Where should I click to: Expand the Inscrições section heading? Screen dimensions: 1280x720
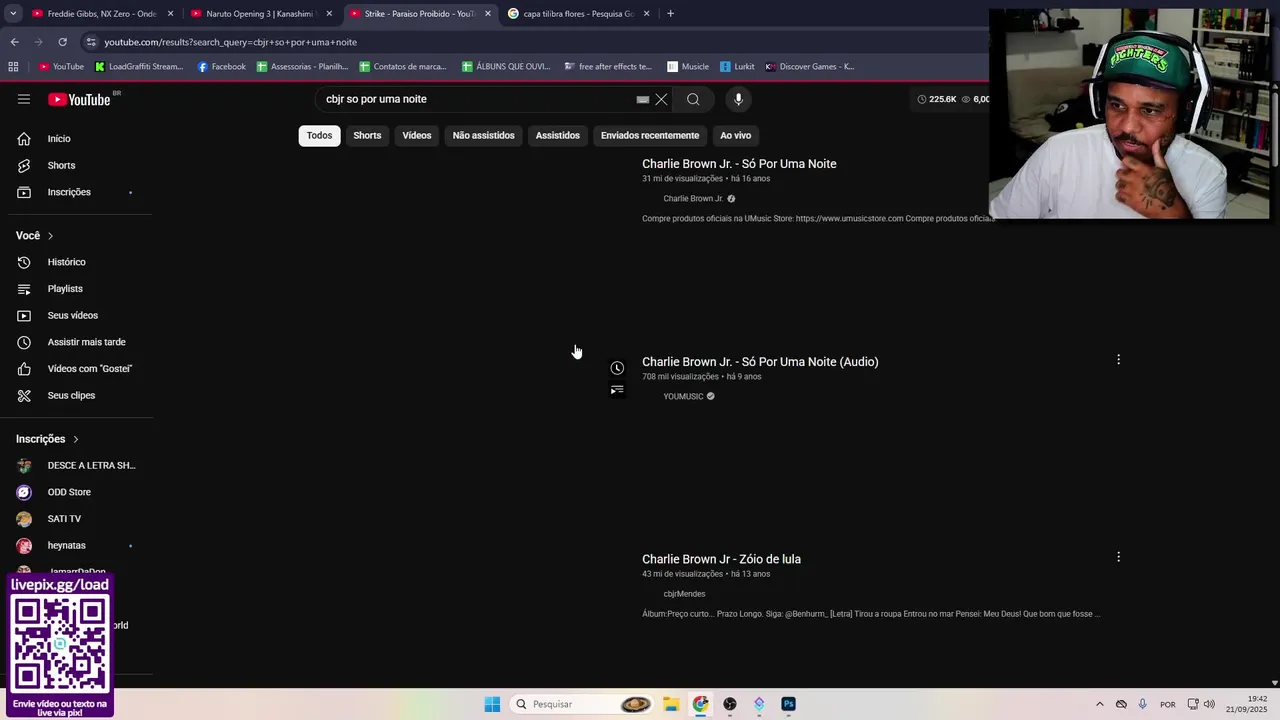pyautogui.click(x=47, y=439)
